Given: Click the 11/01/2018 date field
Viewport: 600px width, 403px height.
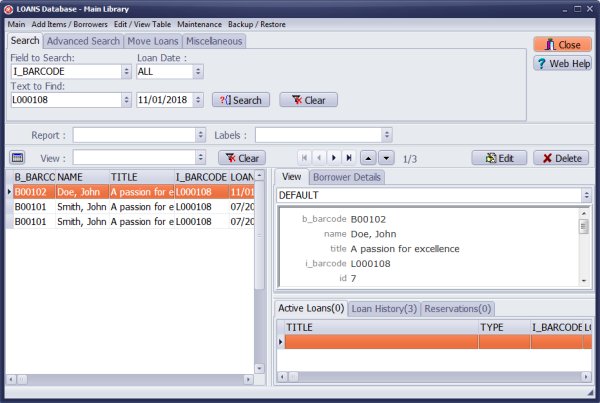Looking at the screenshot, I should pyautogui.click(x=165, y=100).
